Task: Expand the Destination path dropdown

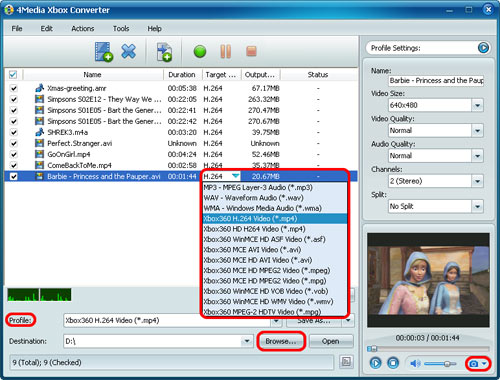Action: tap(247, 341)
